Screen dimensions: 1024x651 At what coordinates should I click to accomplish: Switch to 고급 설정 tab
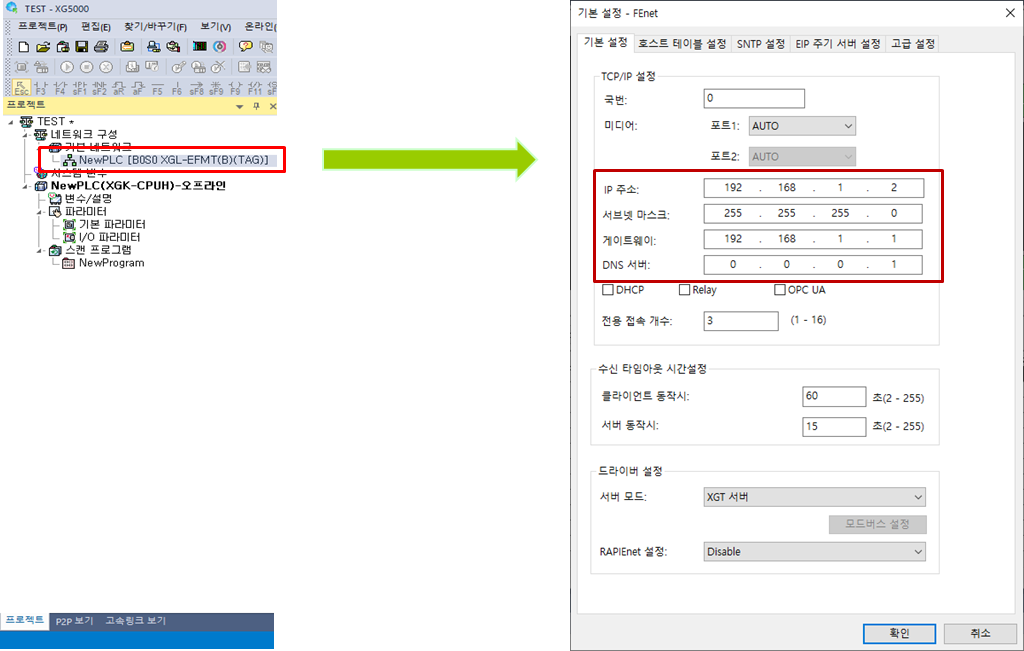click(x=913, y=44)
